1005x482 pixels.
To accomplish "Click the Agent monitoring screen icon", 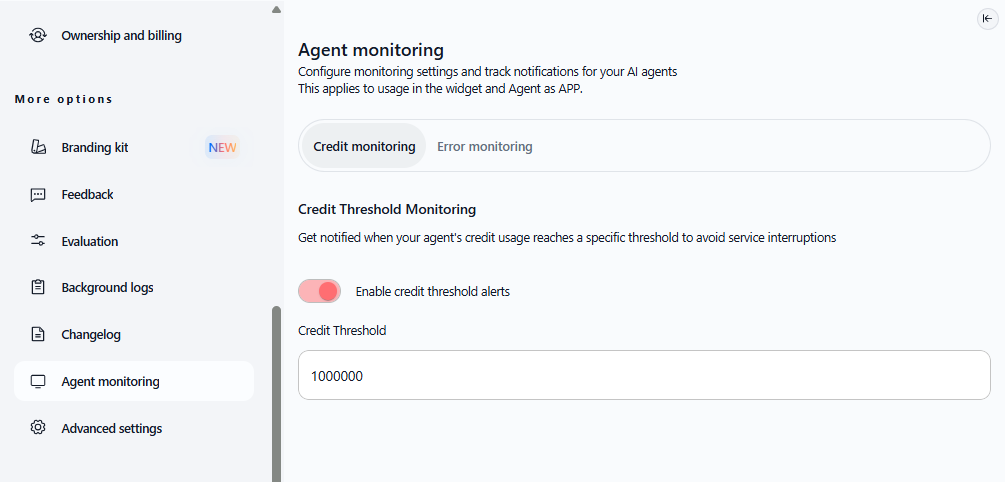I will pyautogui.click(x=38, y=382).
